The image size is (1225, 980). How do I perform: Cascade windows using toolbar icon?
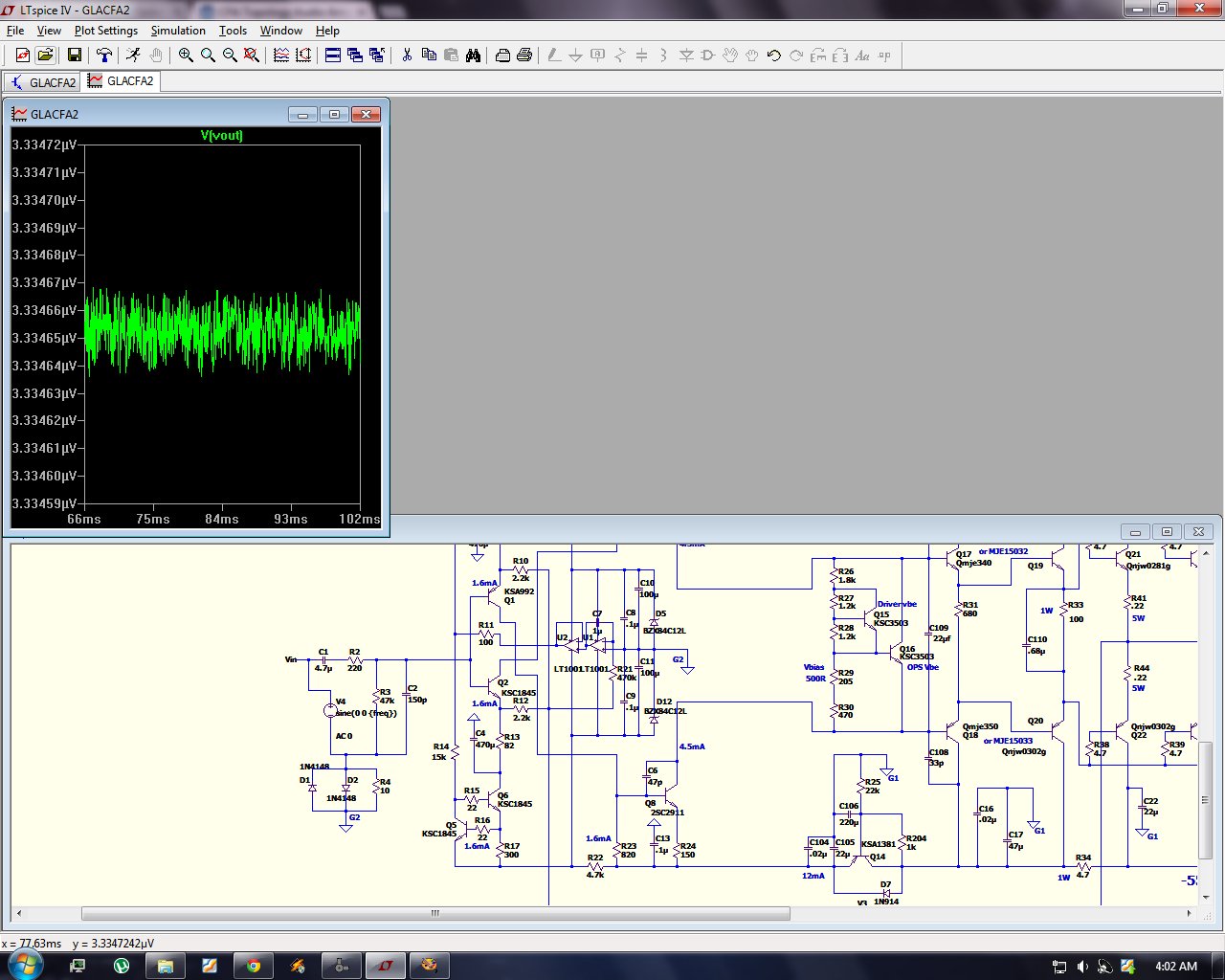[x=355, y=56]
